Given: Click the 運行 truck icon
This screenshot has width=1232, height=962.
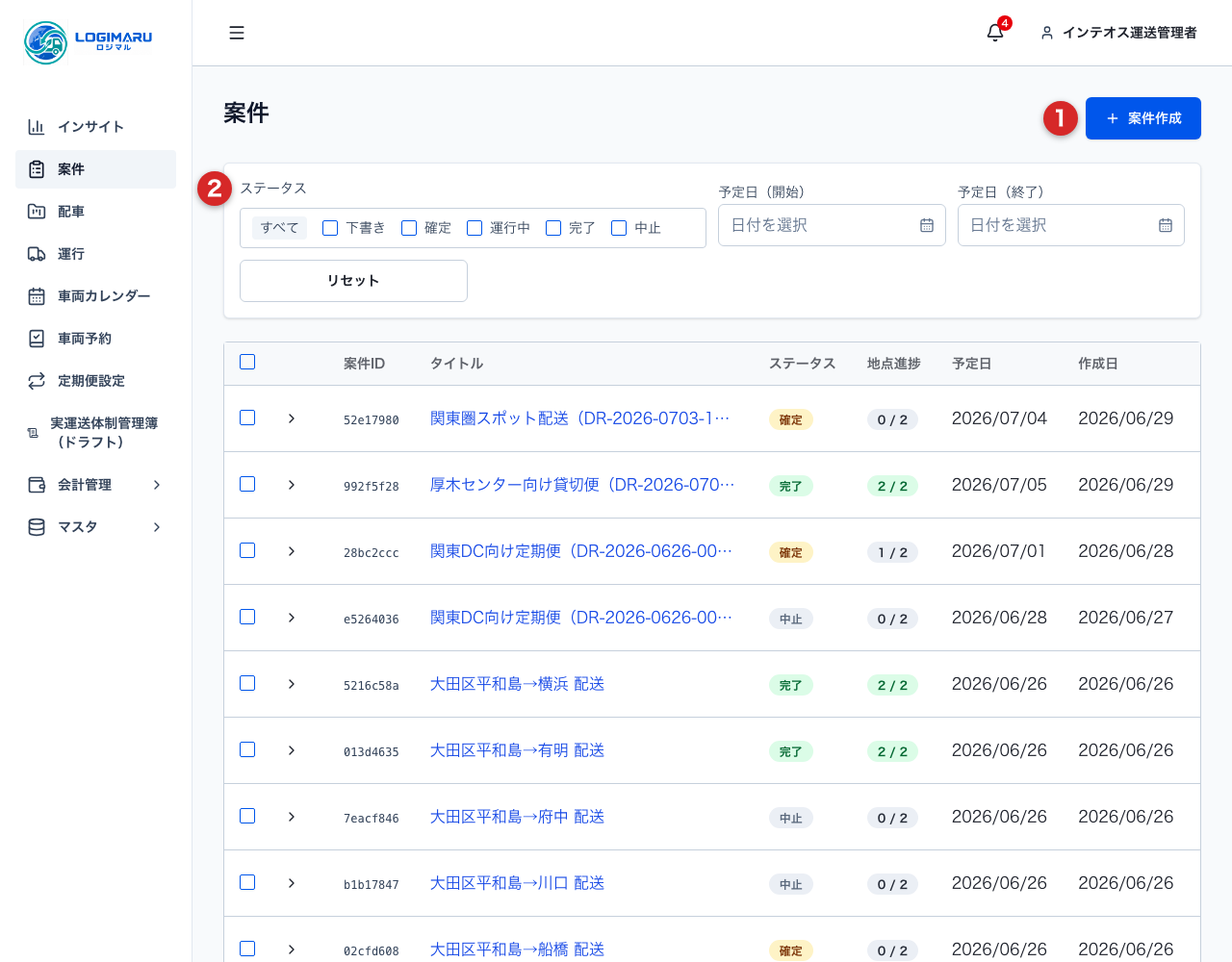Looking at the screenshot, I should click(x=37, y=254).
